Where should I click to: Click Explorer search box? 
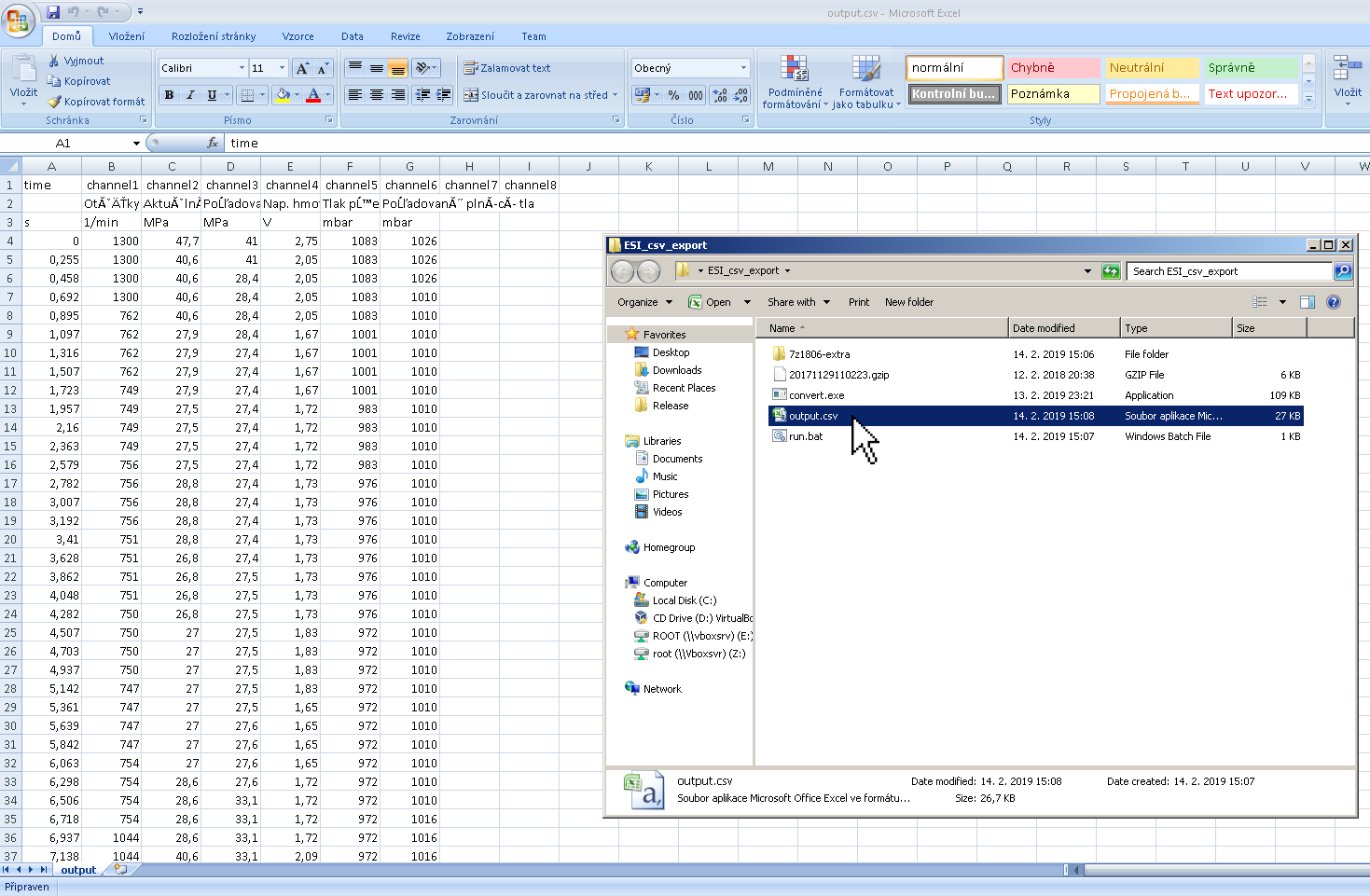(1229, 271)
